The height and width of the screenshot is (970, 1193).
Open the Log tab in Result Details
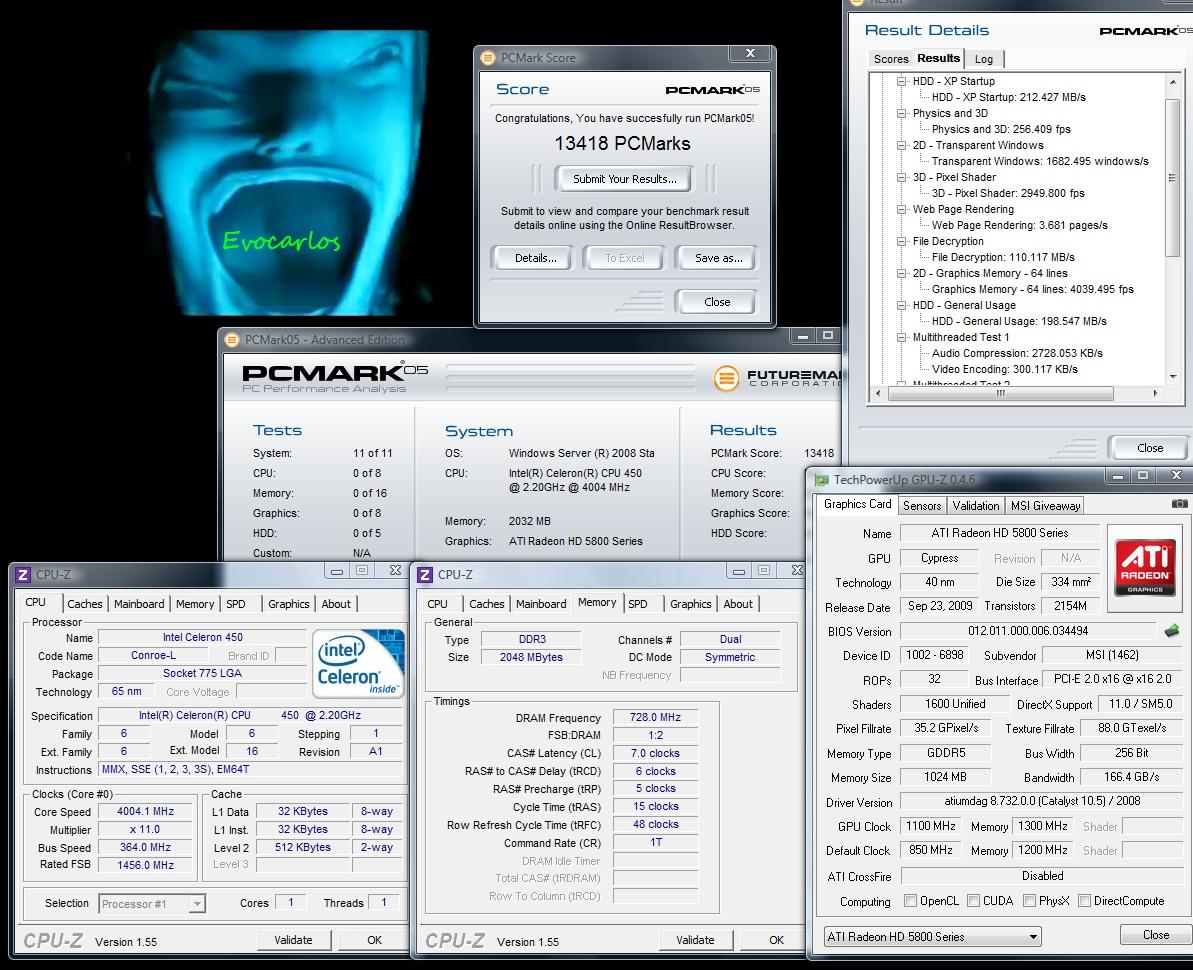(x=984, y=59)
